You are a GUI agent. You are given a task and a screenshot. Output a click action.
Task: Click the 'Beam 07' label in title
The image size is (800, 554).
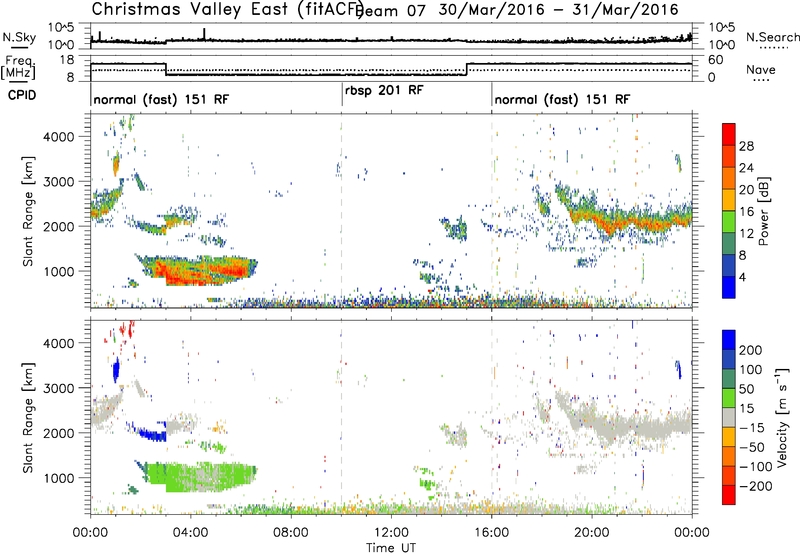392,11
